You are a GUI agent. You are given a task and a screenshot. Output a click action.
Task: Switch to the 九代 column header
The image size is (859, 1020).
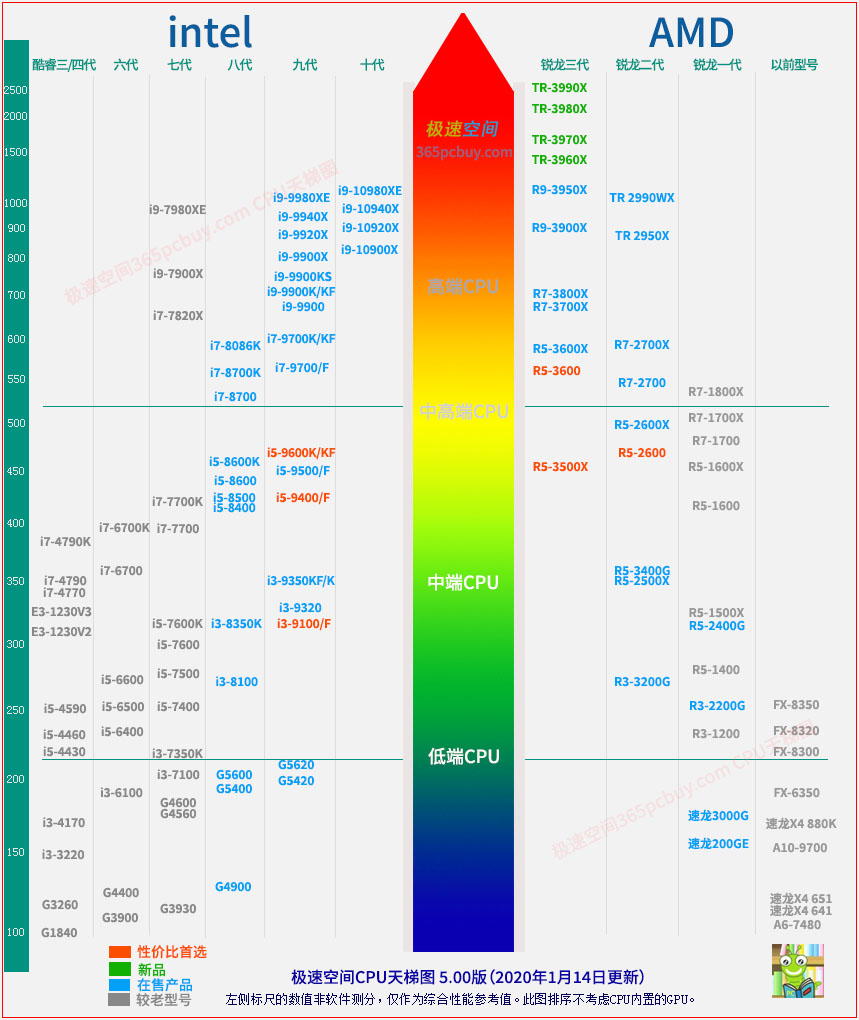click(303, 64)
